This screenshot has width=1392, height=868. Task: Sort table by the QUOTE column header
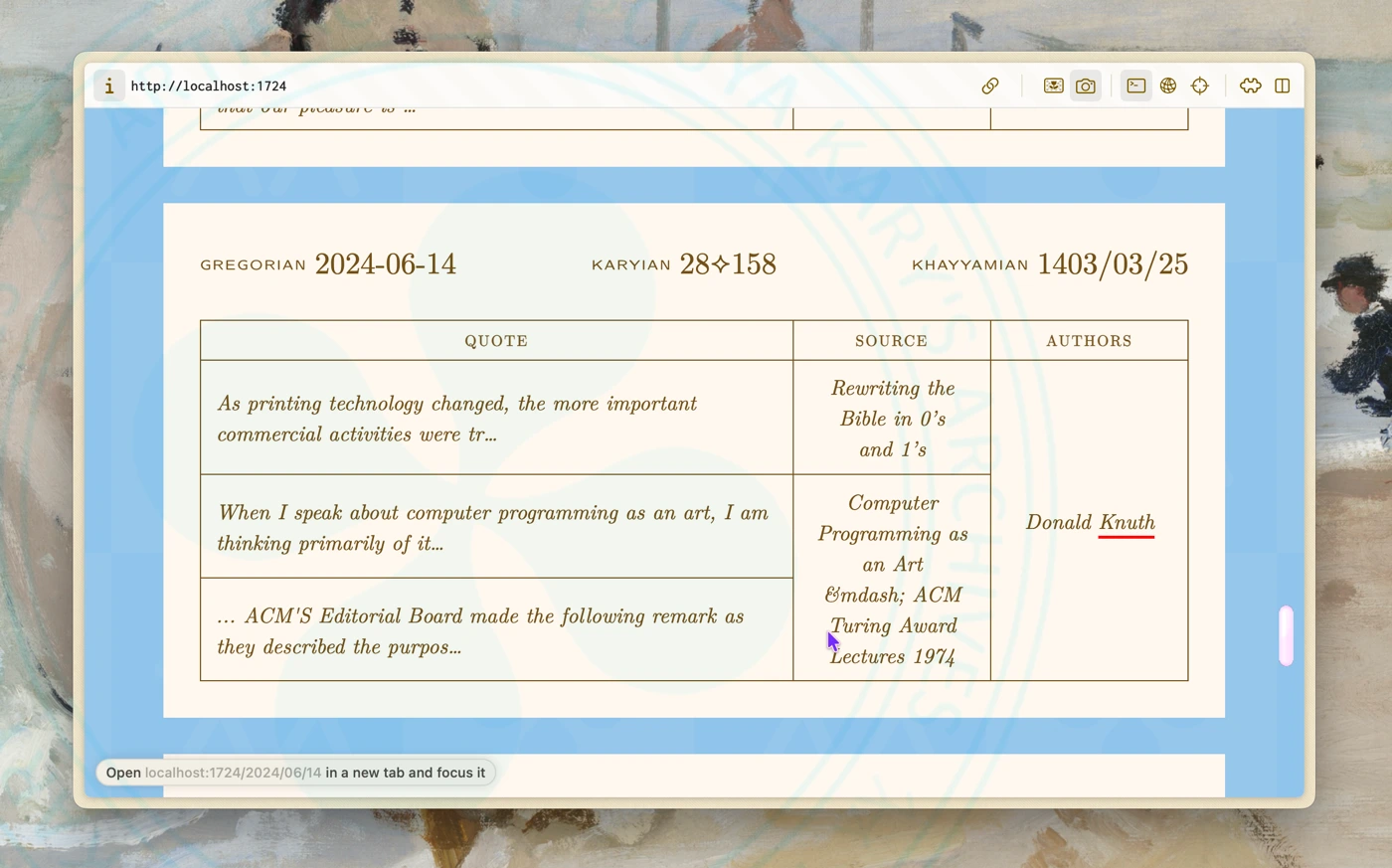click(495, 340)
